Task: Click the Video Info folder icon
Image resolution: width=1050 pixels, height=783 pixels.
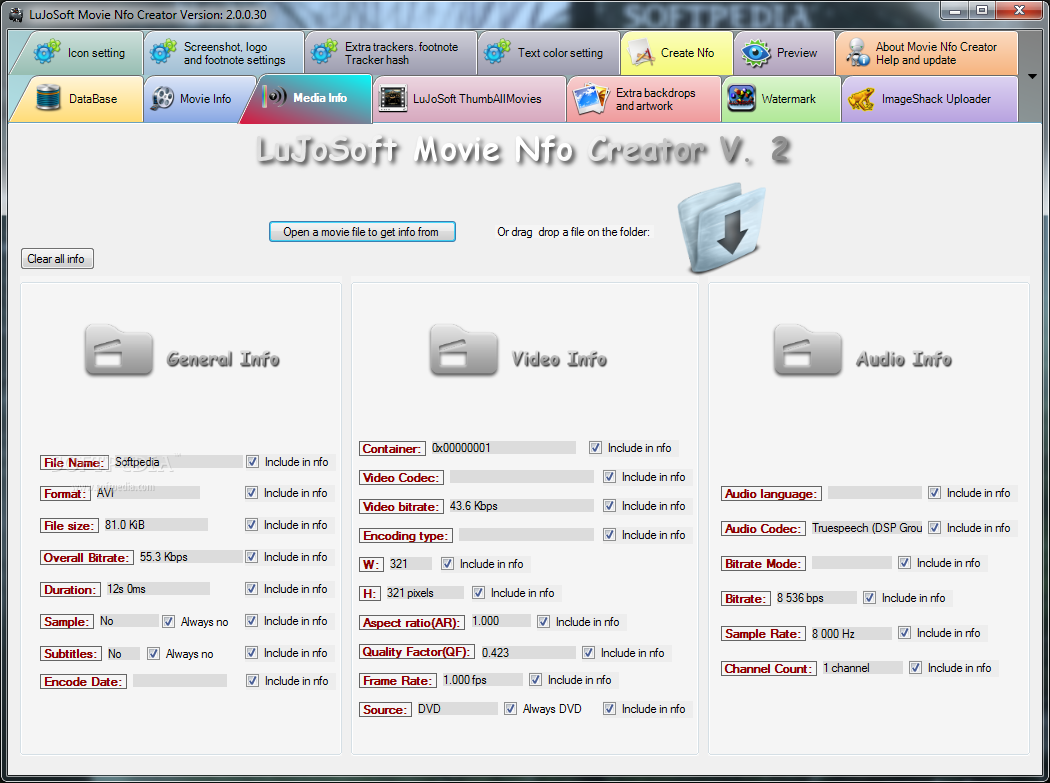Action: 463,350
